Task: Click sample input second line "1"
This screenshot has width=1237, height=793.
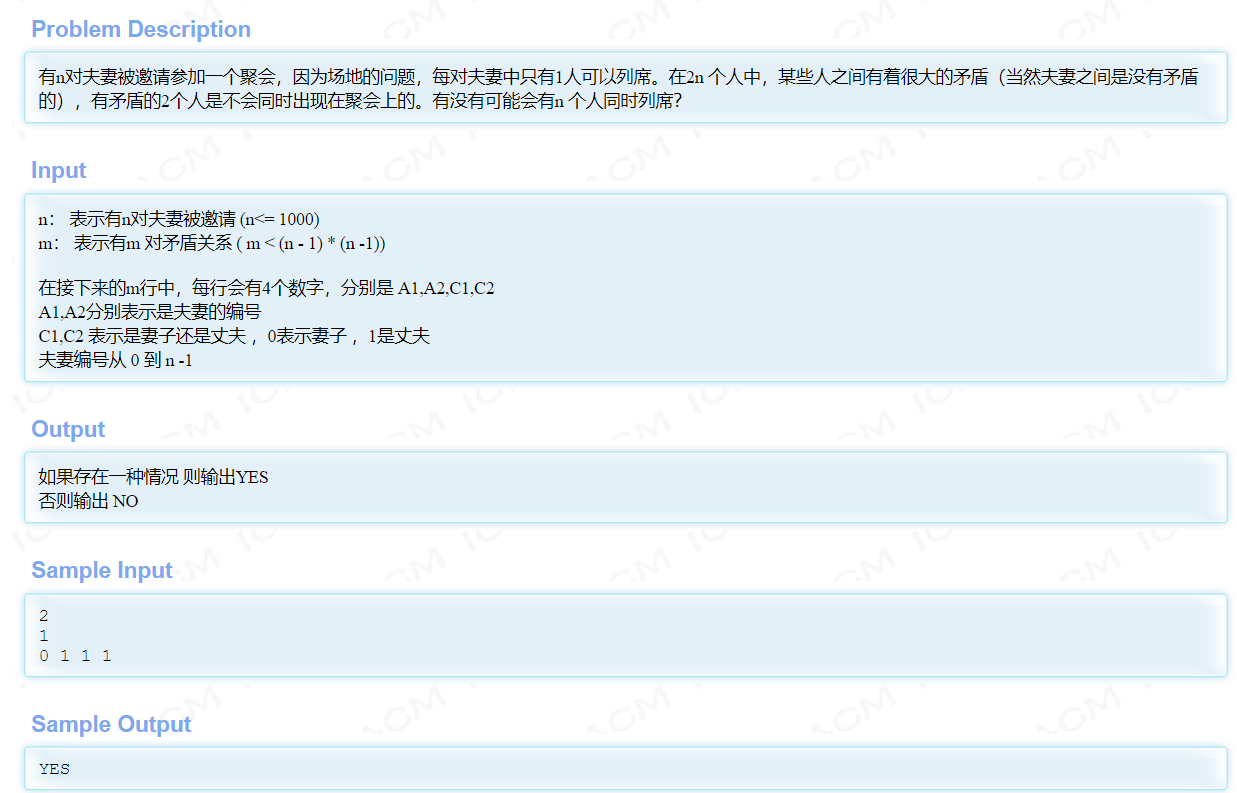Action: click(x=44, y=636)
